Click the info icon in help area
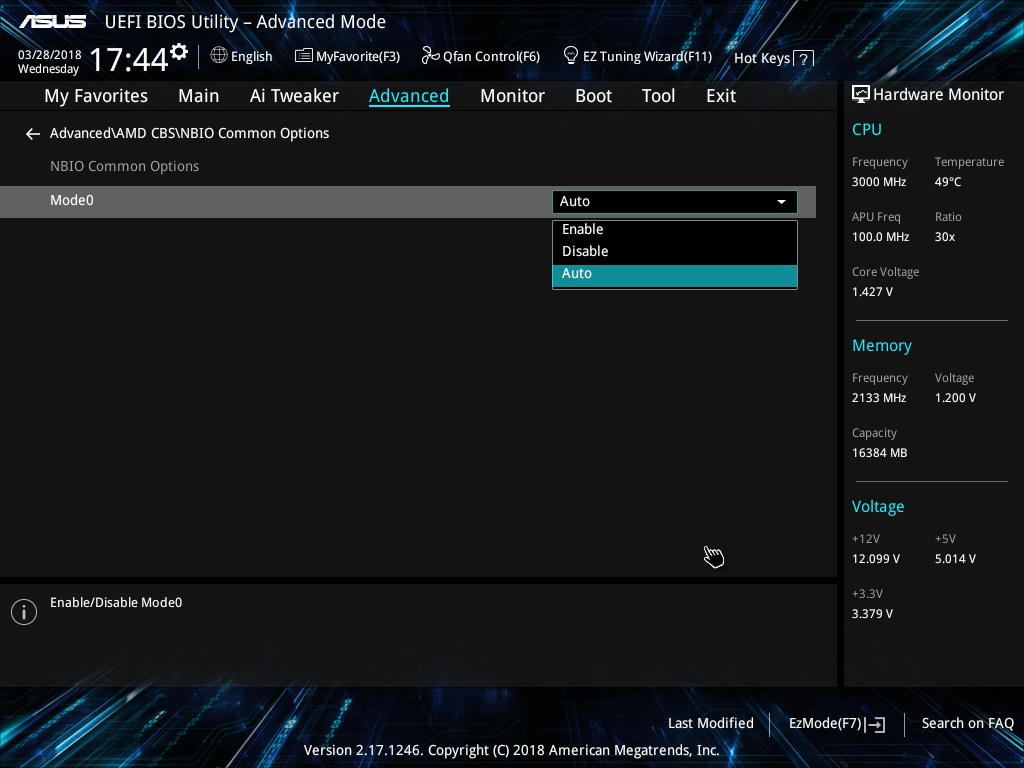The height and width of the screenshot is (768, 1024). point(24,612)
